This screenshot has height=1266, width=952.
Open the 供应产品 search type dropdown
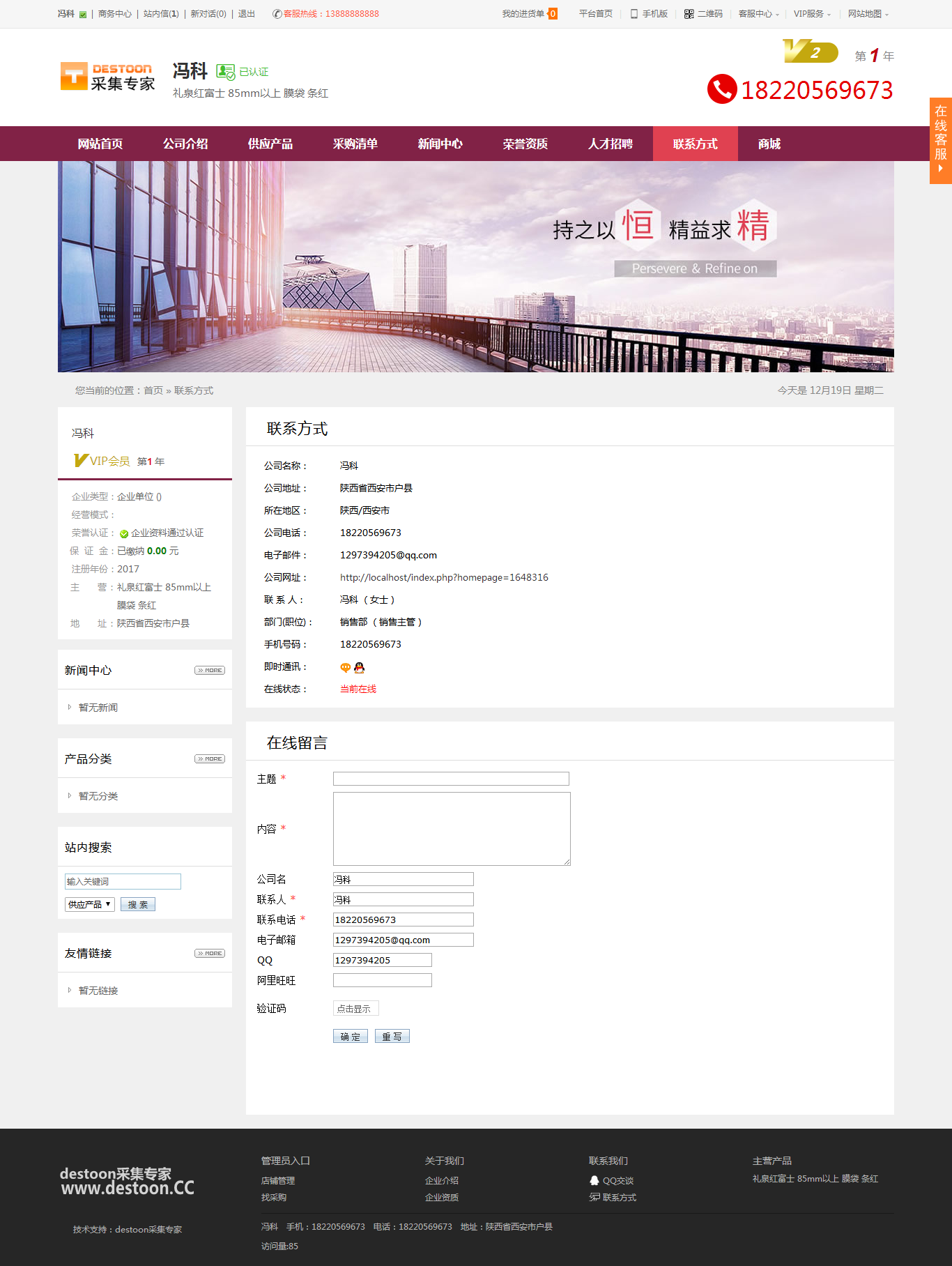pos(89,904)
